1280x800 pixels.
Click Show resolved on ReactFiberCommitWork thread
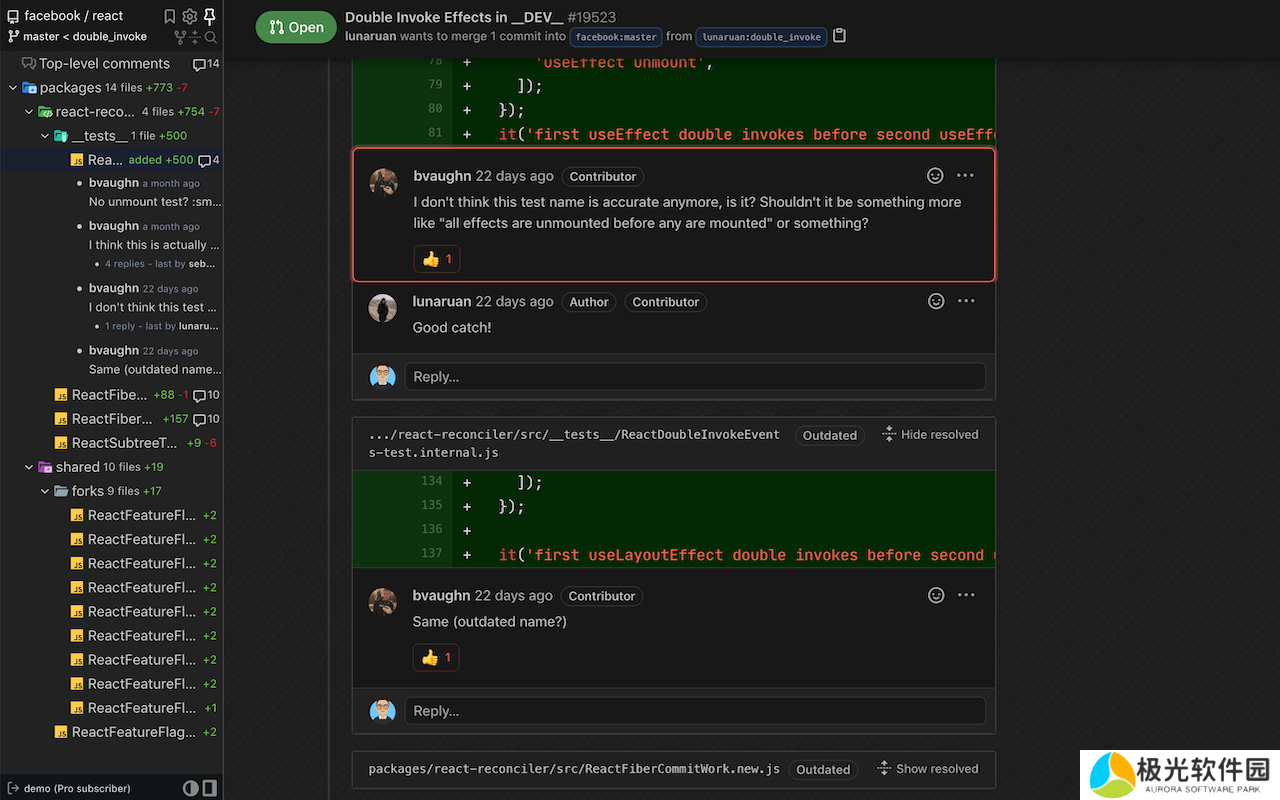pos(927,768)
